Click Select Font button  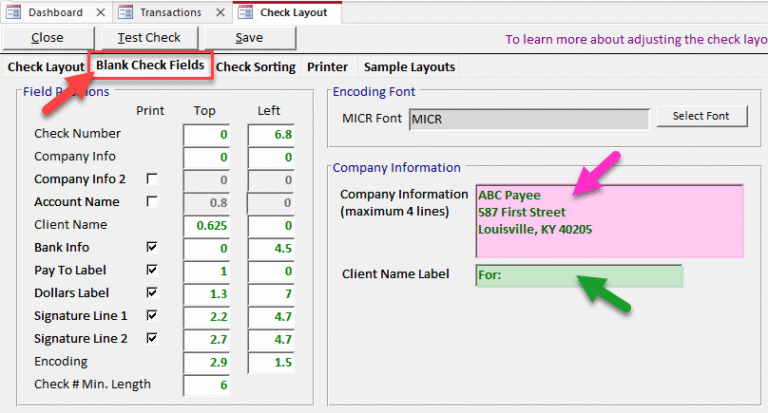[x=701, y=116]
